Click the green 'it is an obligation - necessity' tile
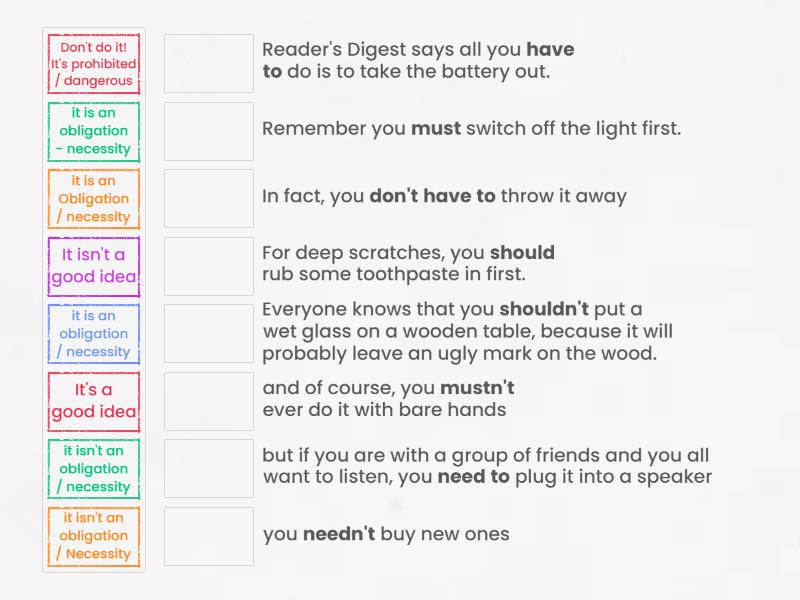Image resolution: width=800 pixels, height=600 pixels. 94,130
